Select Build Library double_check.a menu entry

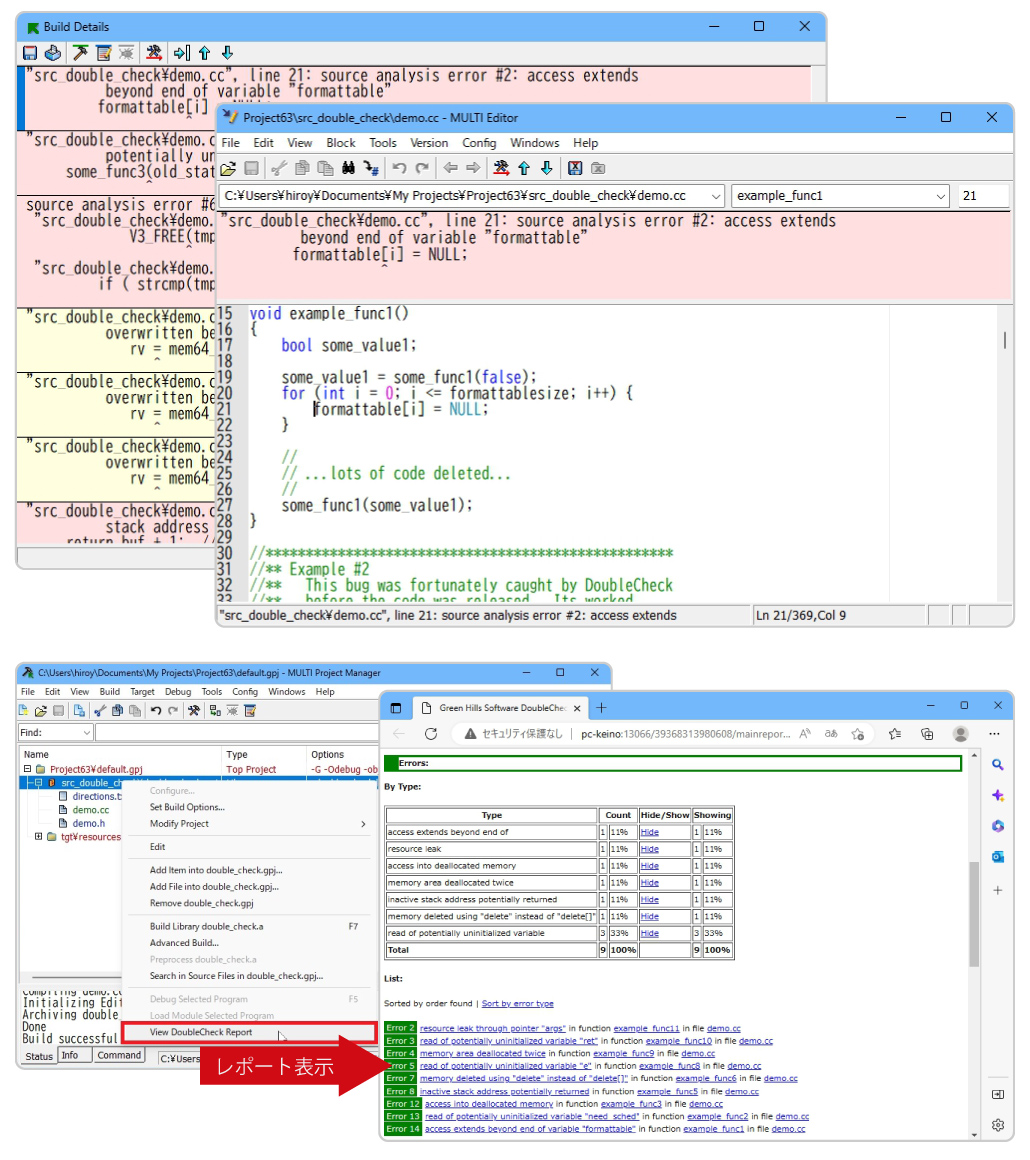206,927
